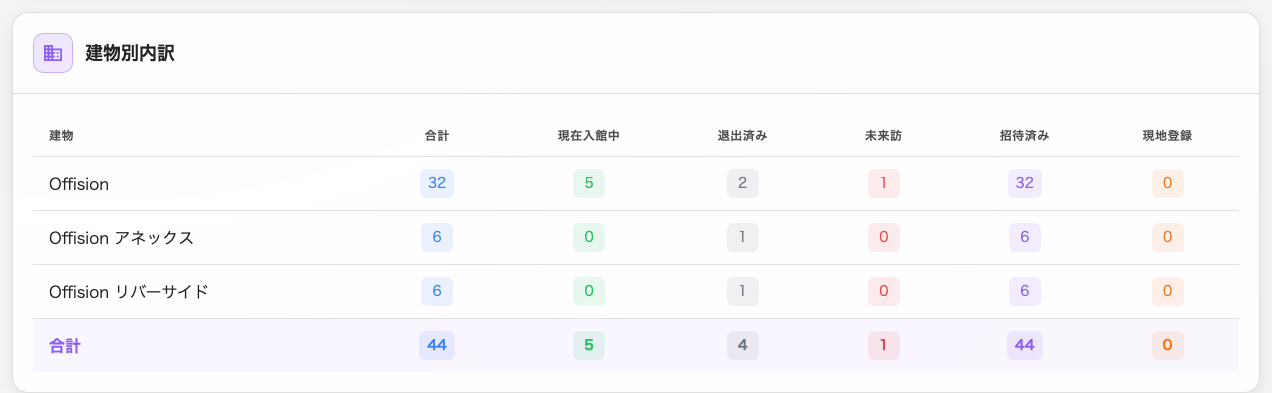Click the 建物別内訳 heading
This screenshot has width=1272, height=393.
pos(131,53)
